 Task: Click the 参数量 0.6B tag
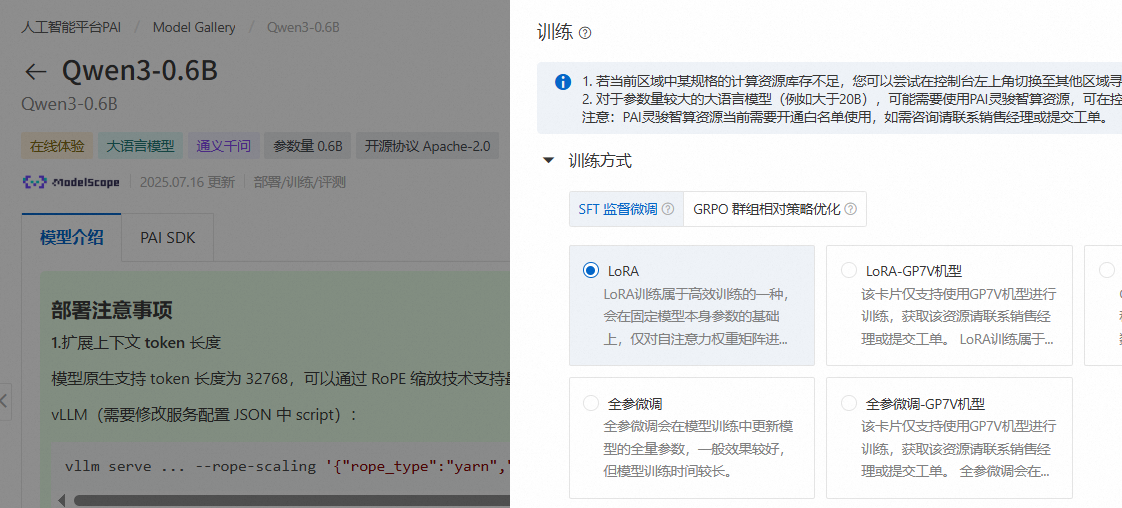tap(308, 147)
